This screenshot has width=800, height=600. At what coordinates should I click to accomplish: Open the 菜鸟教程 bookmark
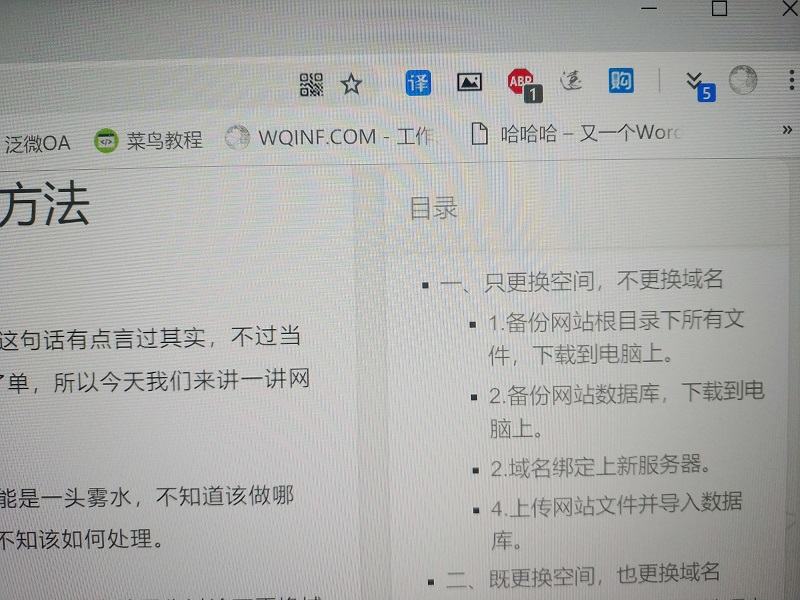(x=150, y=140)
